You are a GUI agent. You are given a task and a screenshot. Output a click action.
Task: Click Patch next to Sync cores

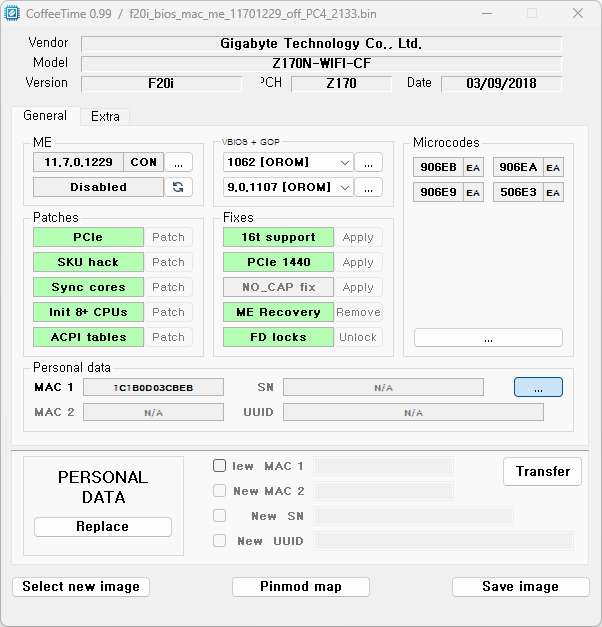(x=168, y=287)
